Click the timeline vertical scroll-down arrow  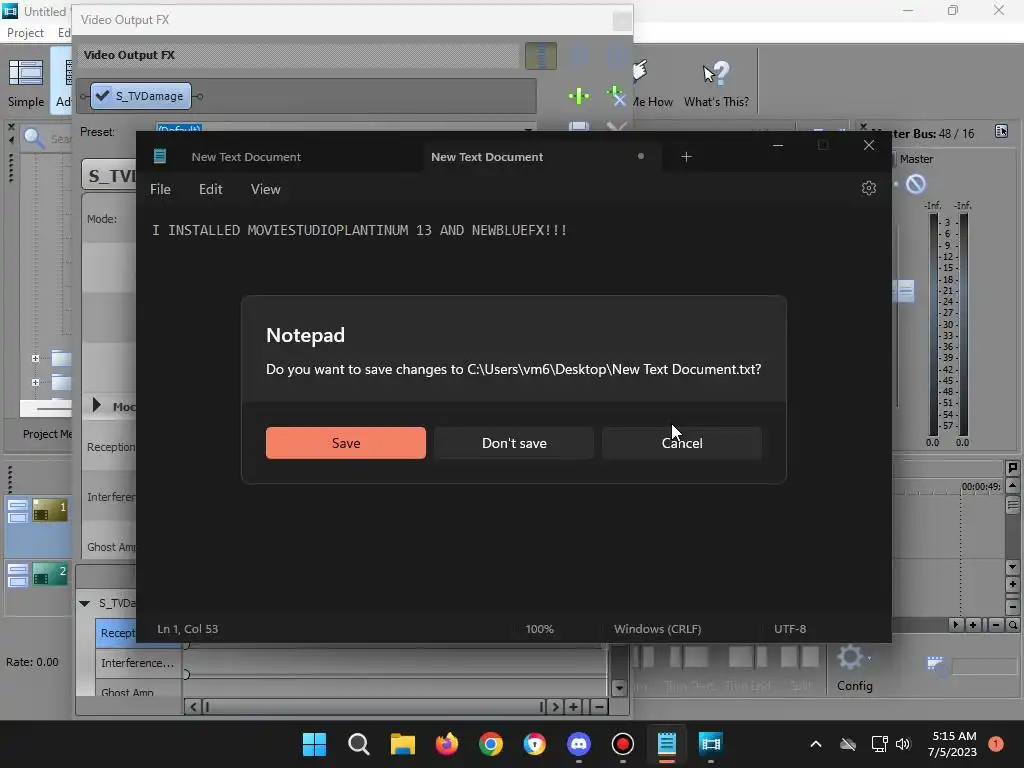(1012, 567)
